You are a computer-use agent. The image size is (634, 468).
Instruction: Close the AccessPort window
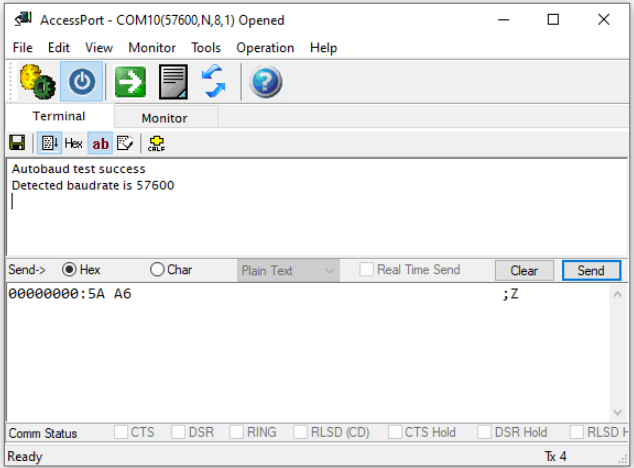pyautogui.click(x=604, y=19)
